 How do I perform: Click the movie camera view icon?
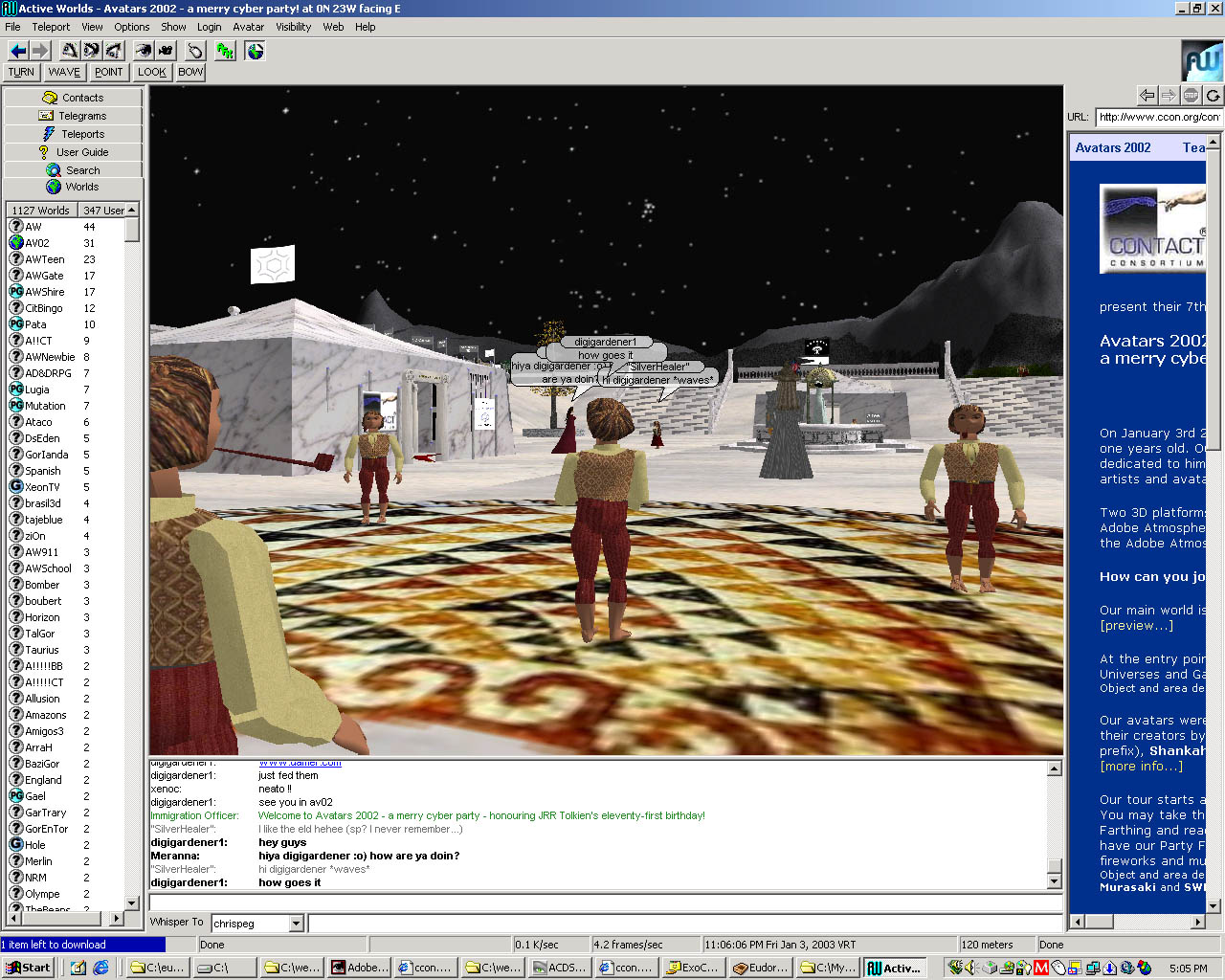pos(166,51)
